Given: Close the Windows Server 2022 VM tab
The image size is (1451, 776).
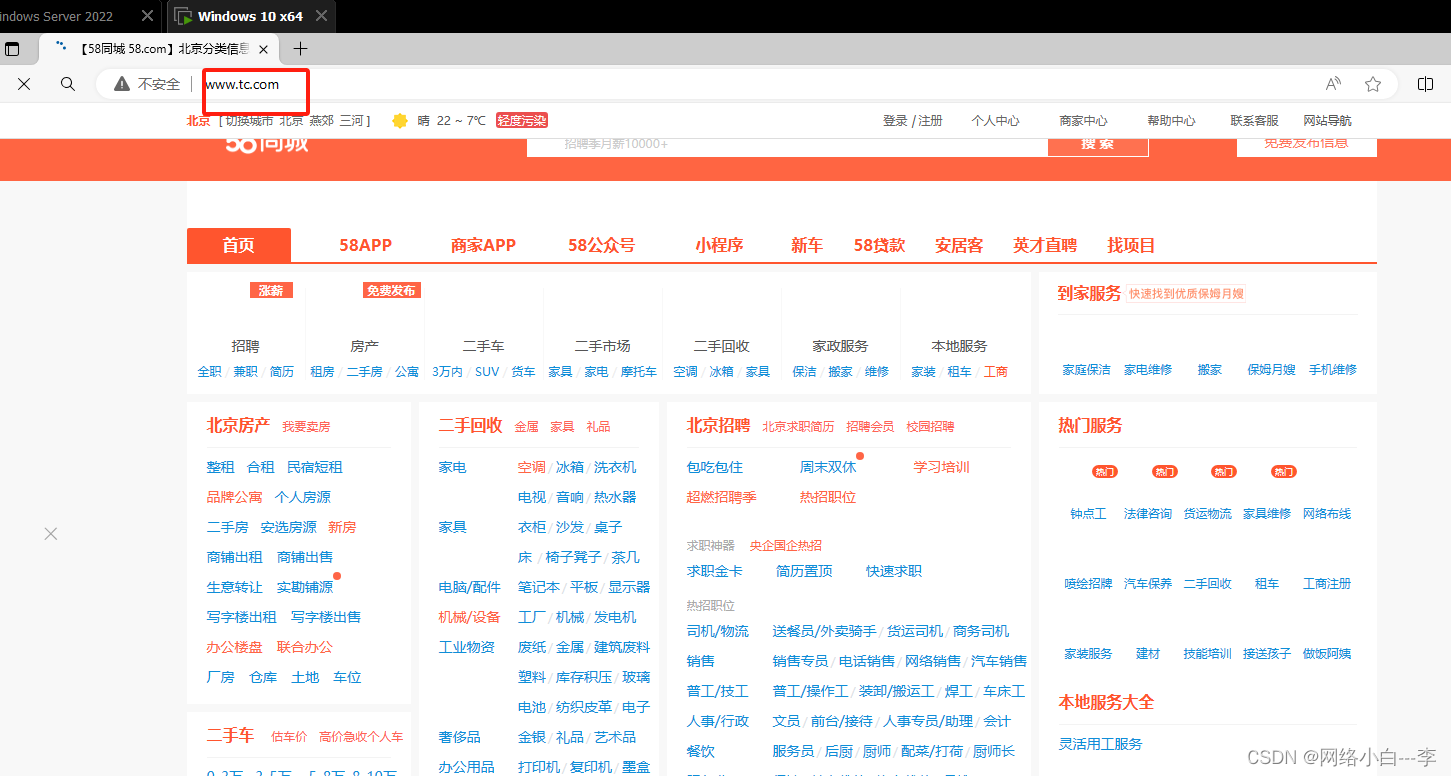Looking at the screenshot, I should tap(147, 16).
